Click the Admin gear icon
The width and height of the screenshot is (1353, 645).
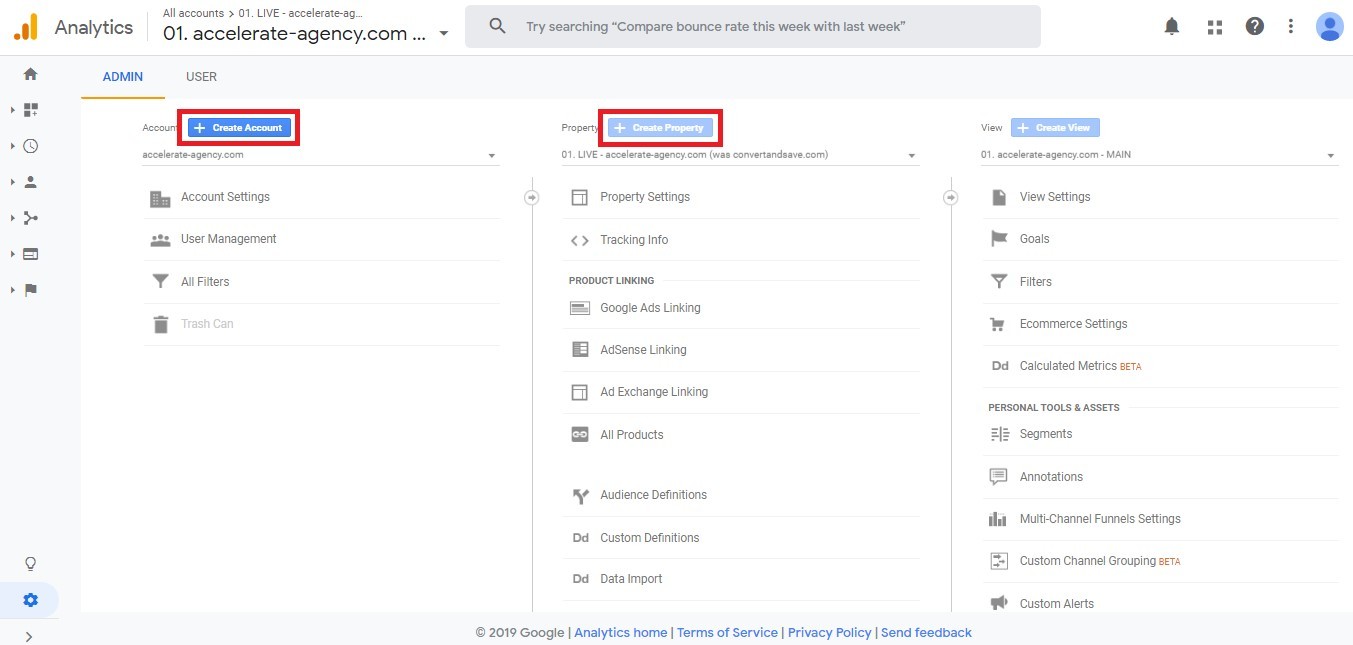pyautogui.click(x=31, y=600)
